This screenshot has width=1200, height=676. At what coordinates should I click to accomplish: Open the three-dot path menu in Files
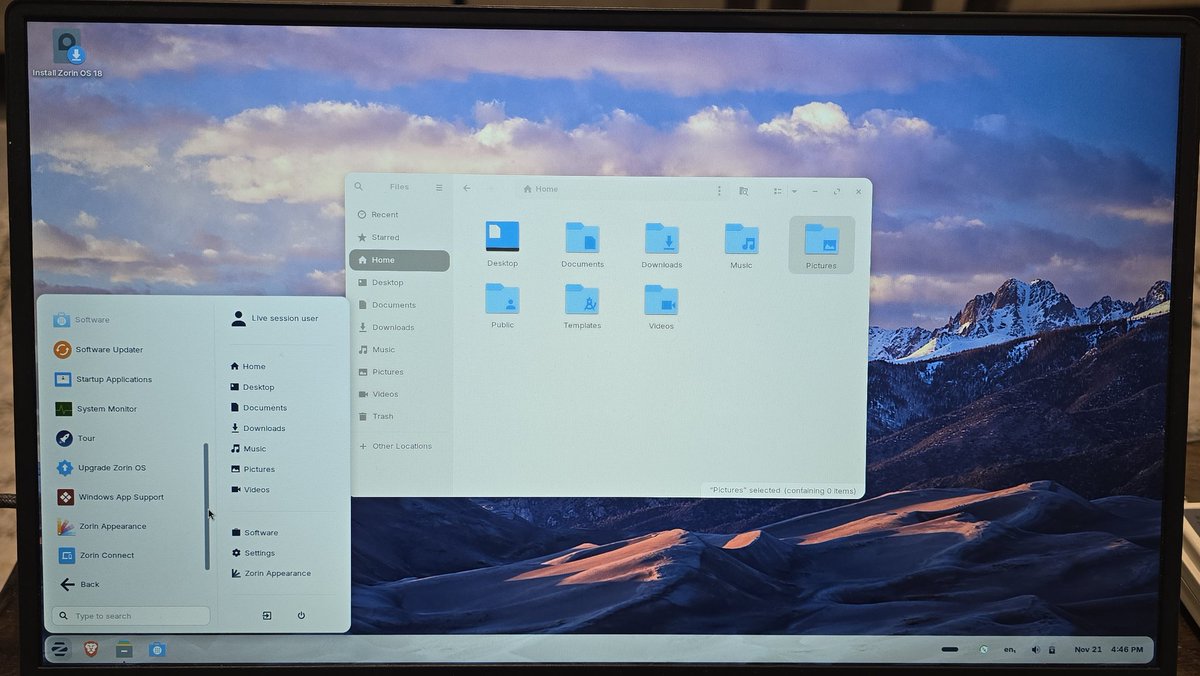[719, 189]
